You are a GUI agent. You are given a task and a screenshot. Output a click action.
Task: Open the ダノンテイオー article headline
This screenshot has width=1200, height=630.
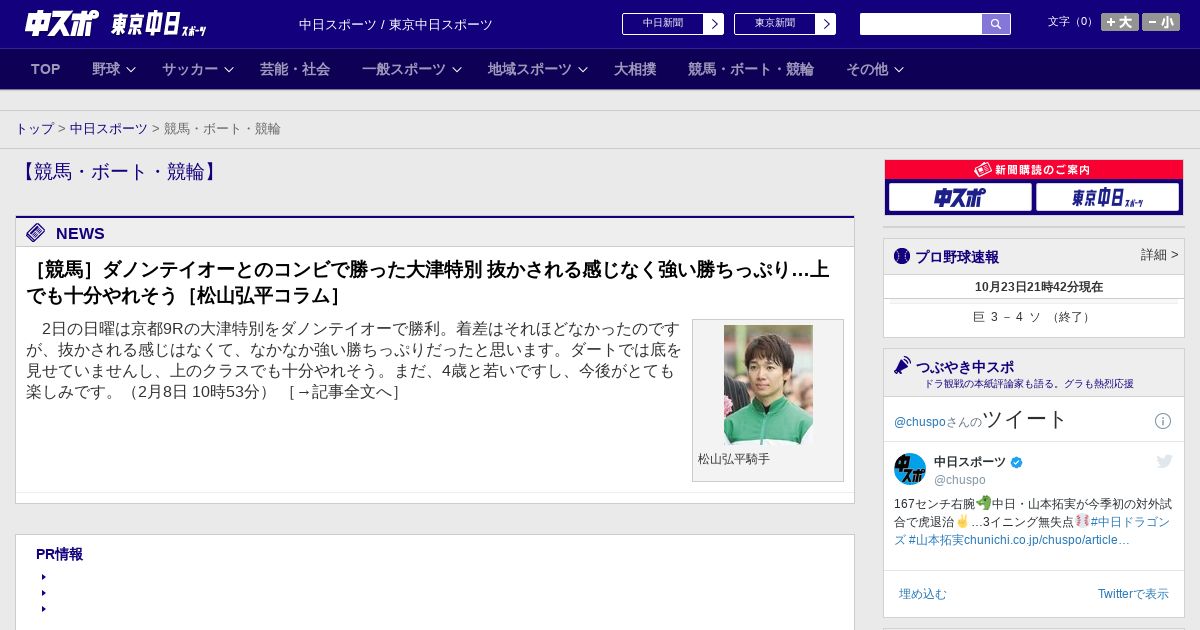[x=428, y=282]
